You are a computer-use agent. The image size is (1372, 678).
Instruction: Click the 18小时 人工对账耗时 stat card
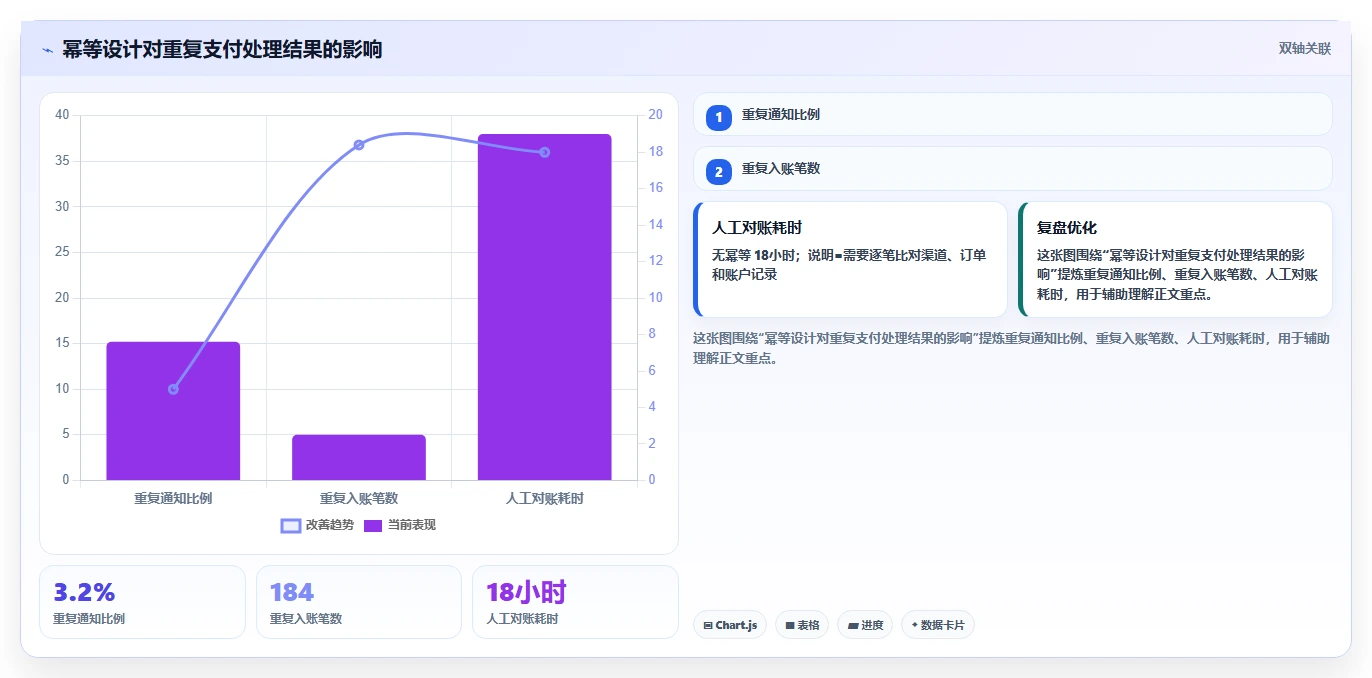(x=575, y=602)
